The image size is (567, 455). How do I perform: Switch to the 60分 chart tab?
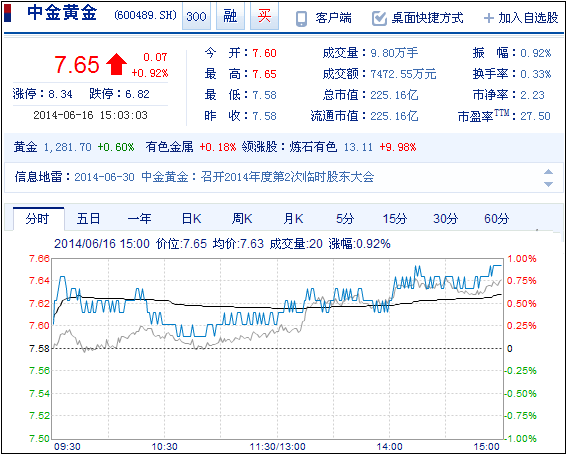point(496,219)
